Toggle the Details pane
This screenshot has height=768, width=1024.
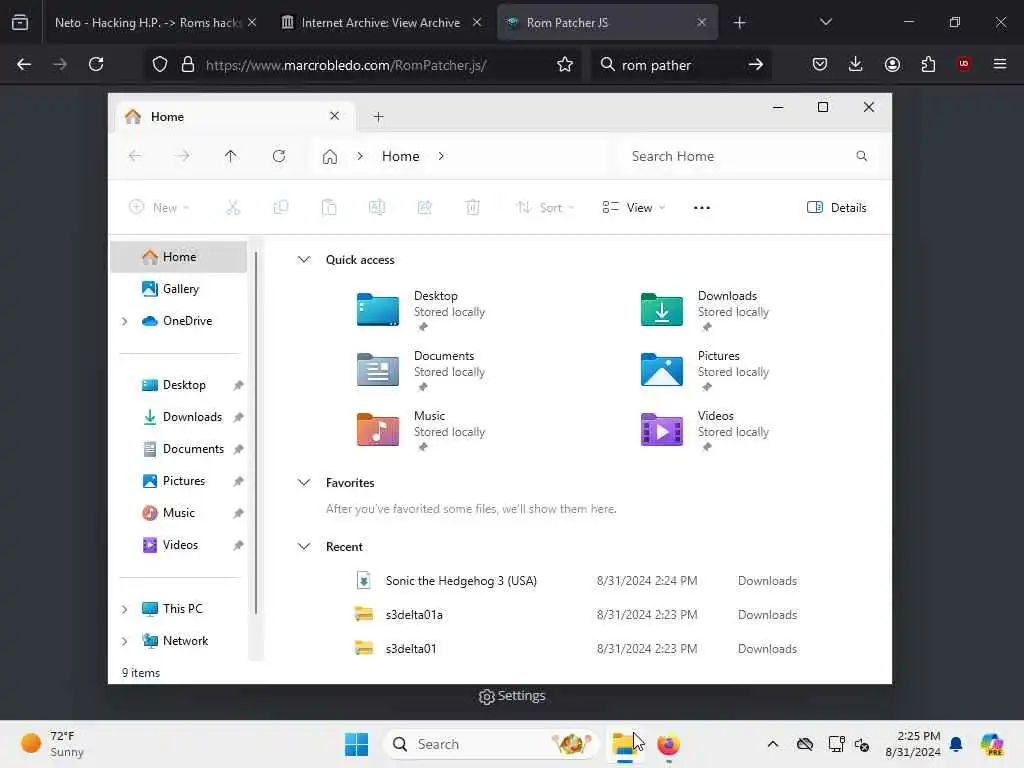(x=837, y=208)
